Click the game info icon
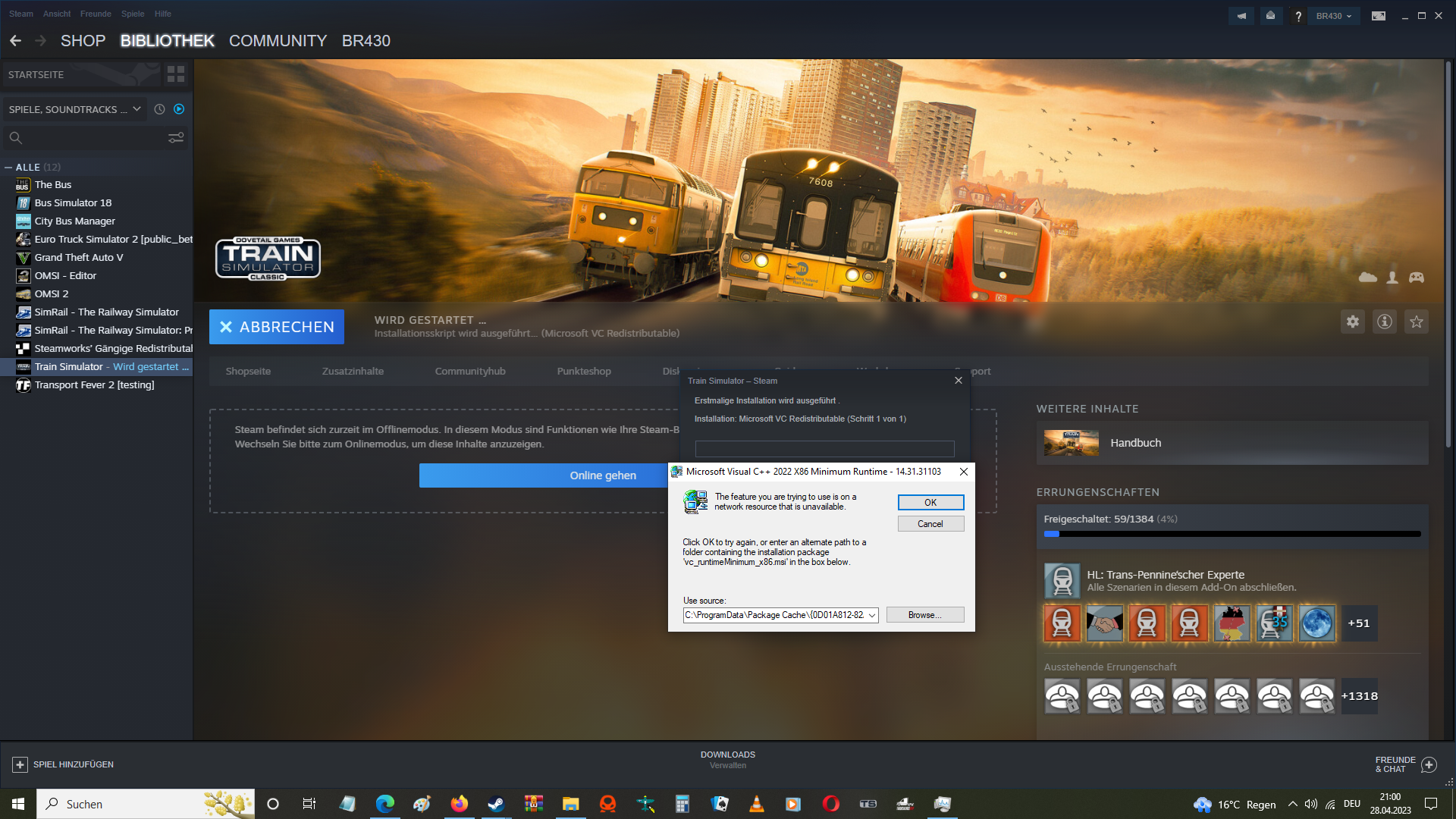The image size is (1456, 819). [1385, 322]
